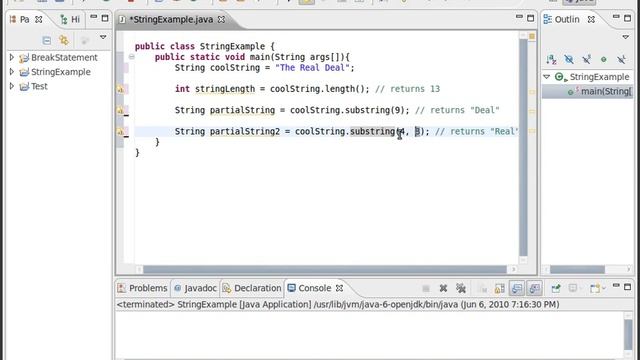Click the Console vertical scrollbar
This screenshot has height=360, width=640.
pos(628,335)
